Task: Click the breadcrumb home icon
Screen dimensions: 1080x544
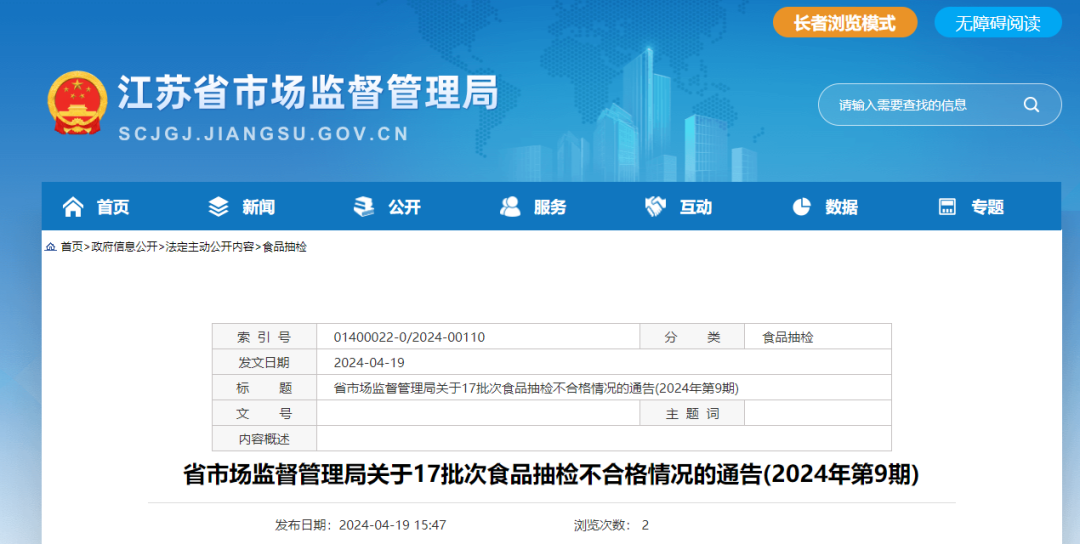Action: click(x=50, y=247)
